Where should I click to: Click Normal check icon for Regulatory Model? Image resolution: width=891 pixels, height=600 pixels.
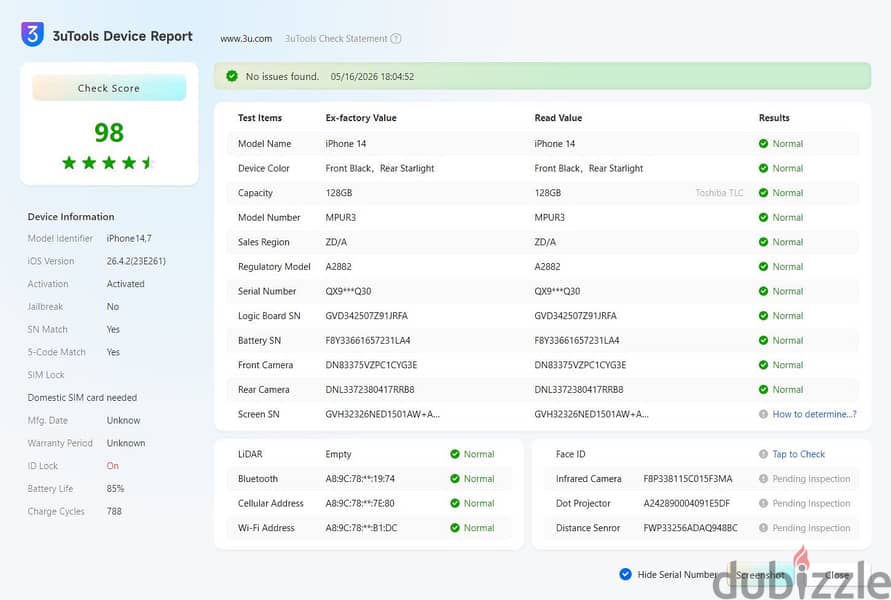point(763,266)
